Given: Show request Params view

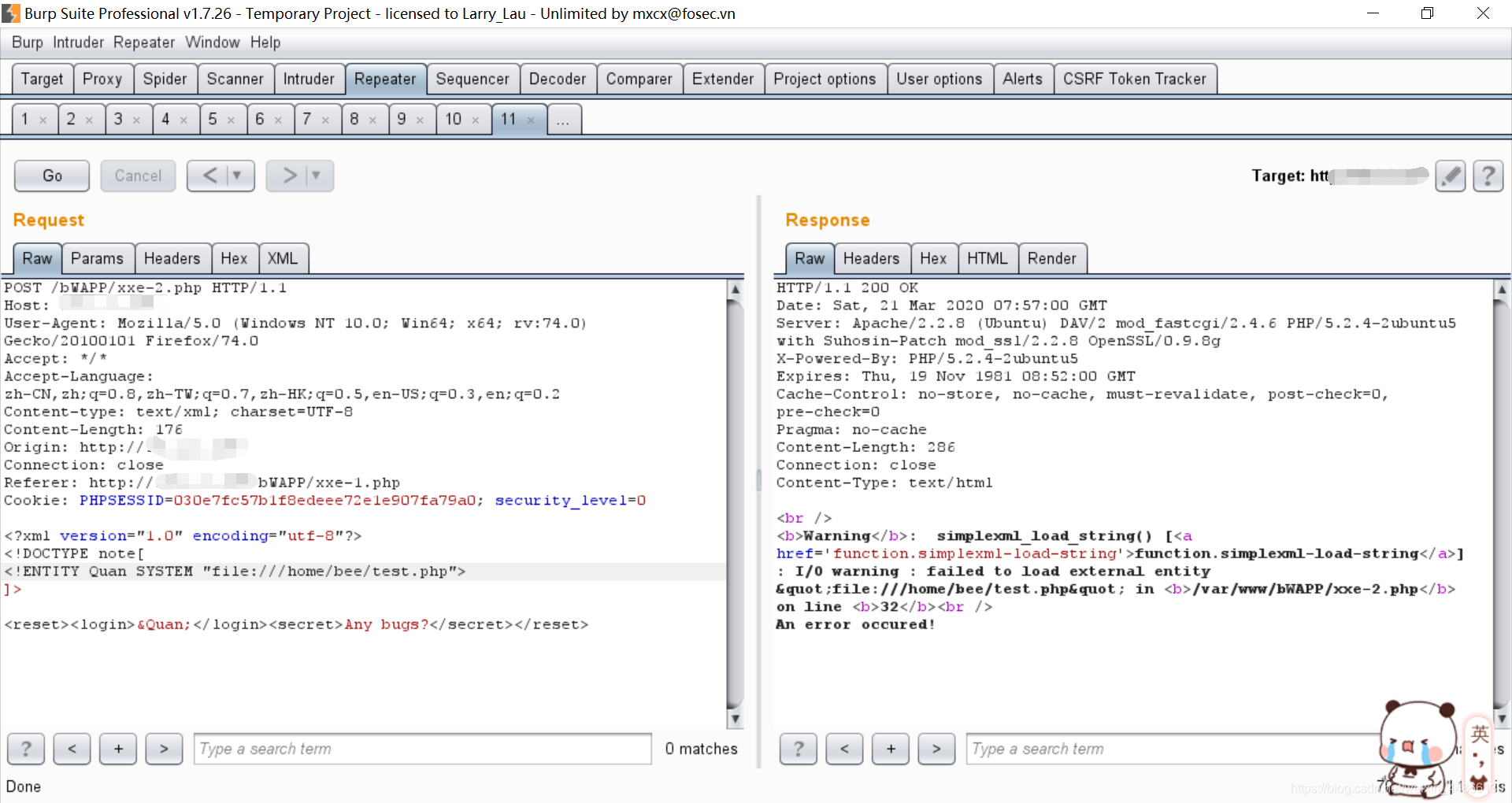Looking at the screenshot, I should (x=97, y=258).
